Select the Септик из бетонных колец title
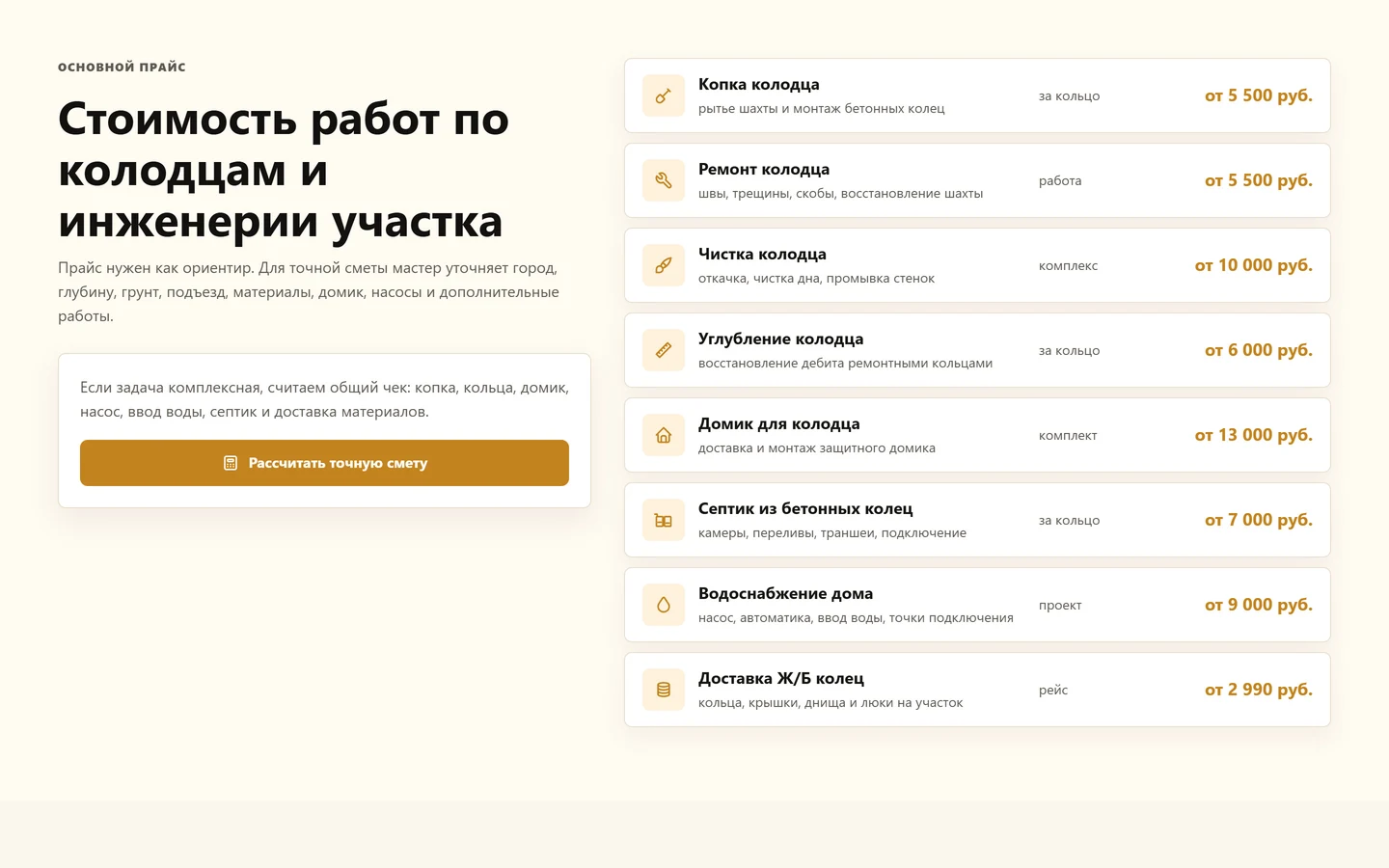 (805, 508)
